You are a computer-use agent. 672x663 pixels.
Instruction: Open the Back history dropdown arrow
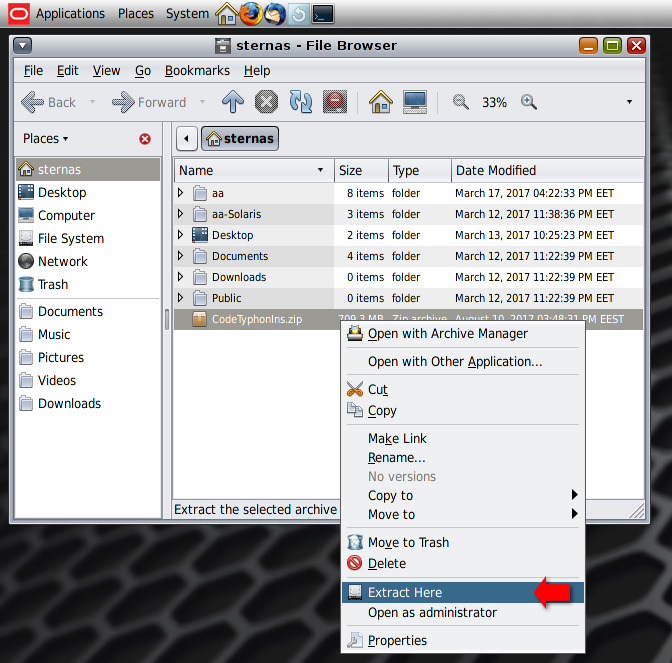(93, 102)
